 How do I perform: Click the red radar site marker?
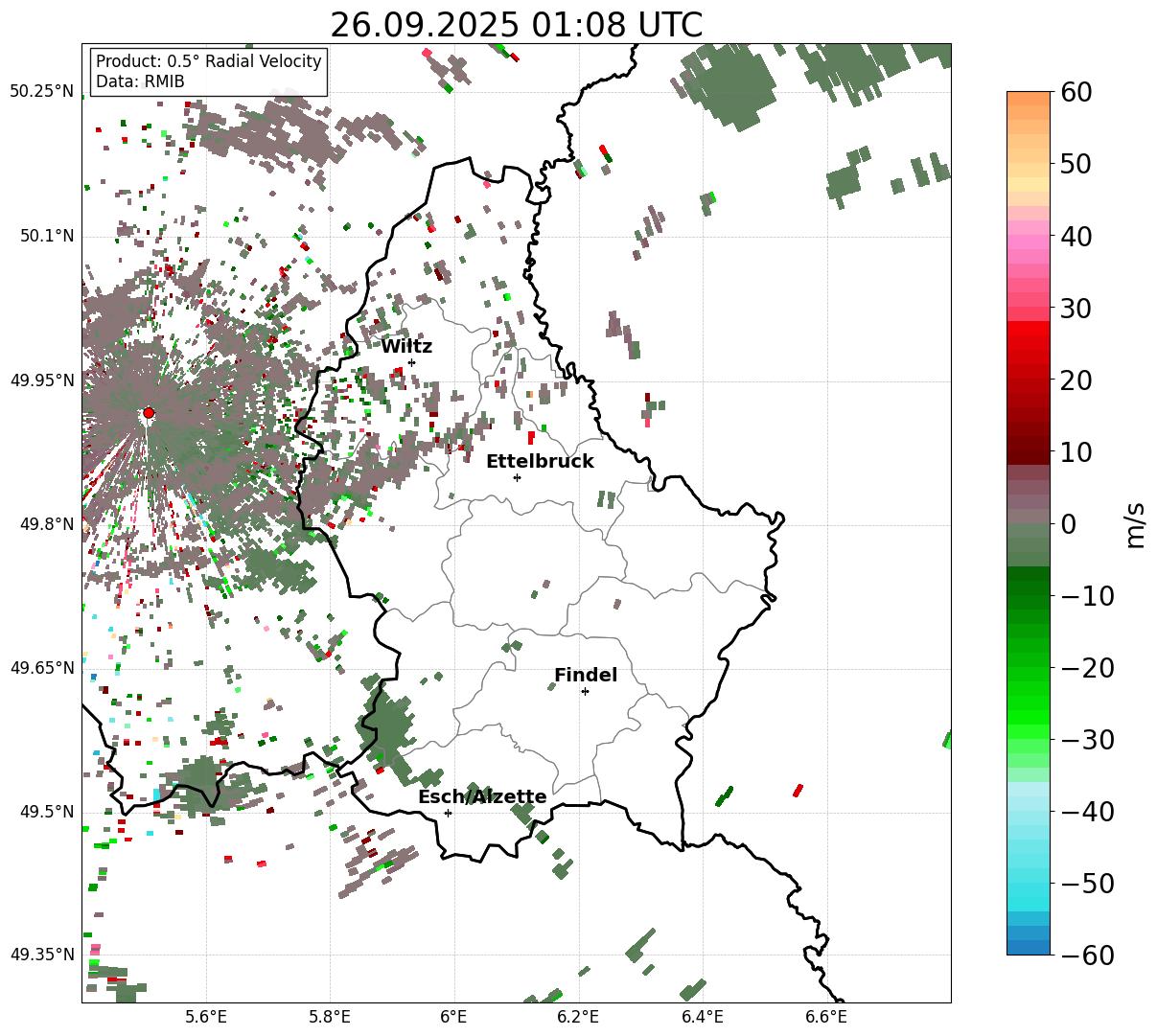(149, 413)
